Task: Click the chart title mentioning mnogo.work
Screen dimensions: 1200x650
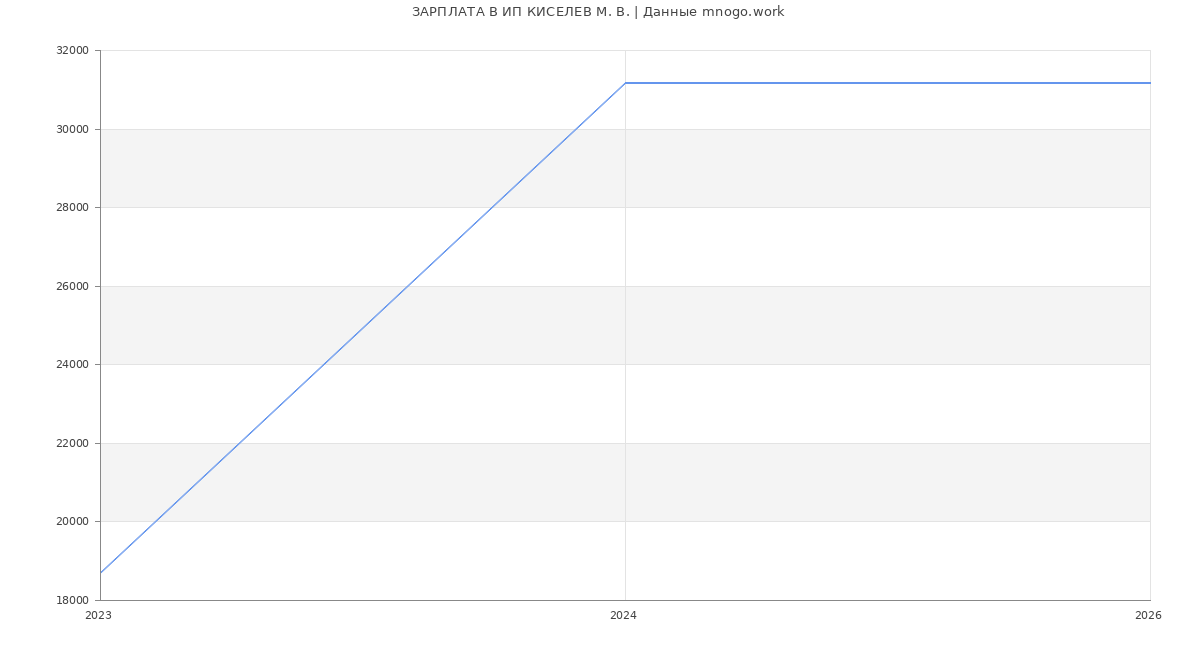Action: click(598, 12)
